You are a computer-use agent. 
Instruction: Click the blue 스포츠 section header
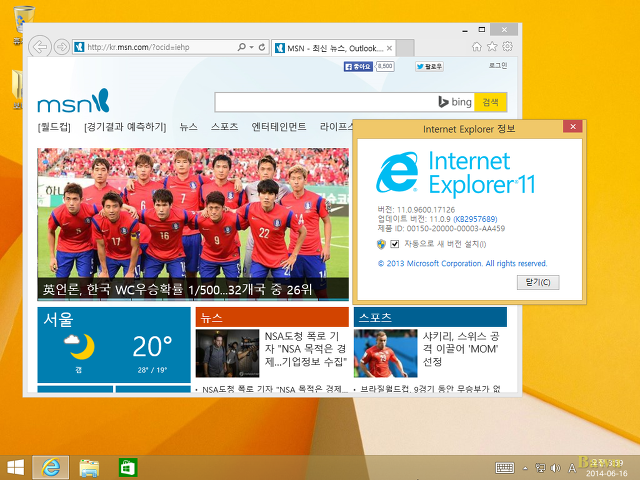click(430, 317)
